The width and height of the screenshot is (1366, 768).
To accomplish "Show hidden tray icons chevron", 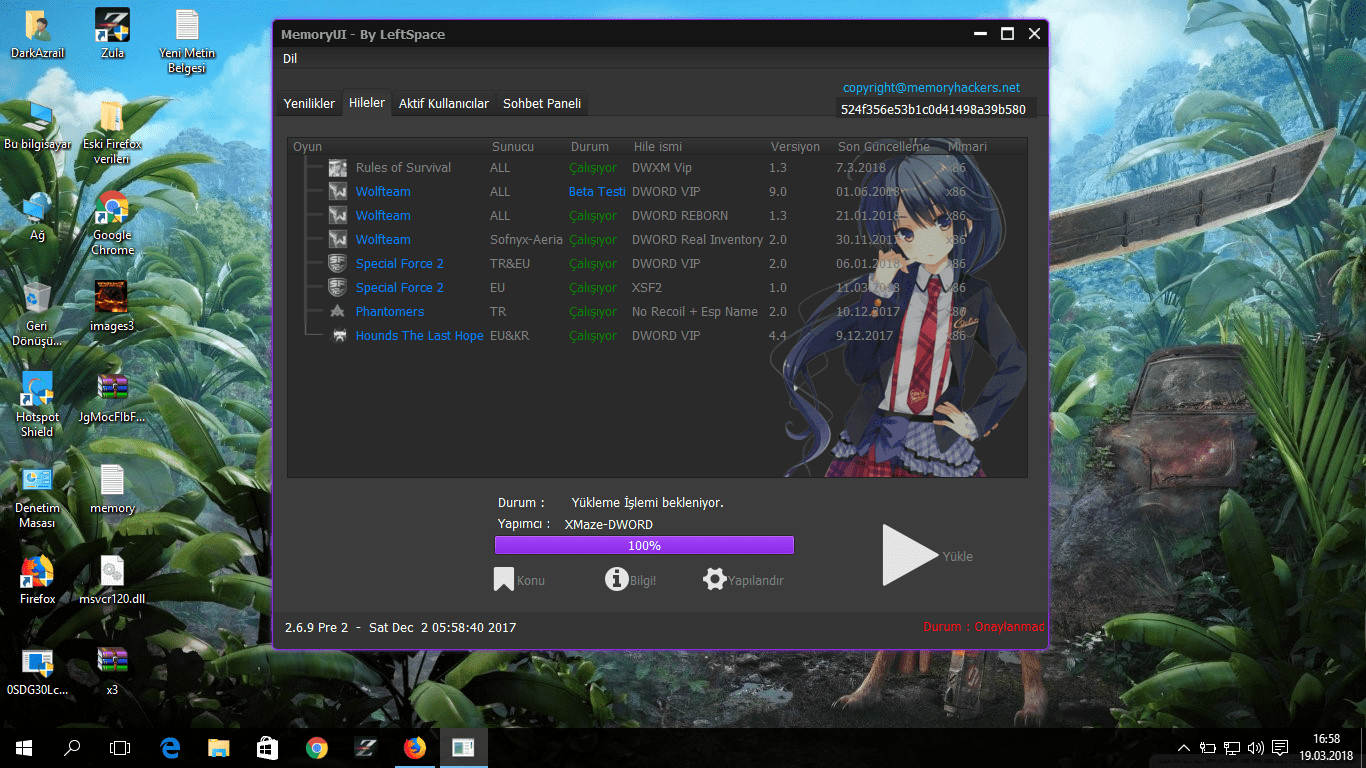I will [x=1184, y=747].
